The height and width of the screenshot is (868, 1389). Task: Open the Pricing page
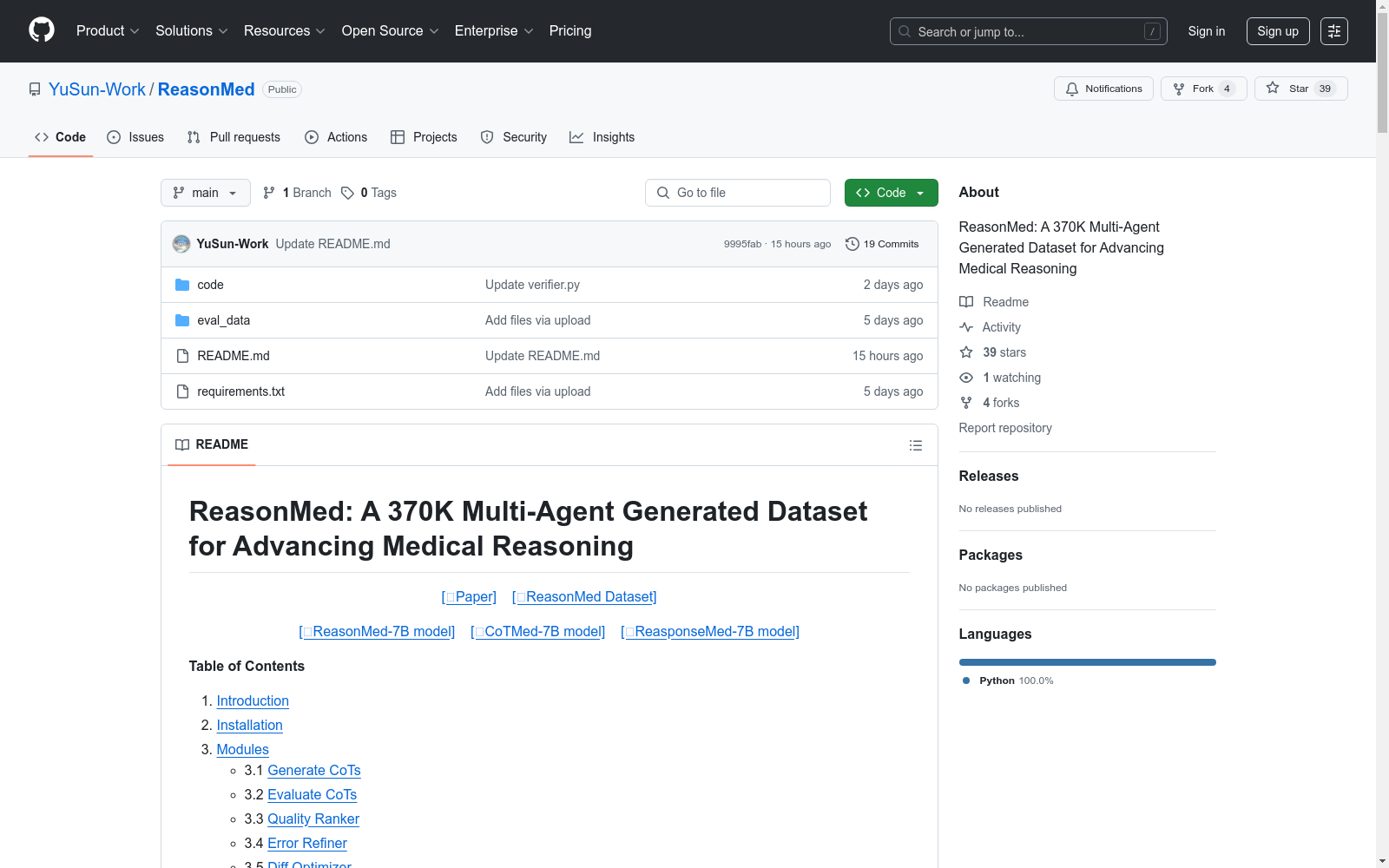570,31
